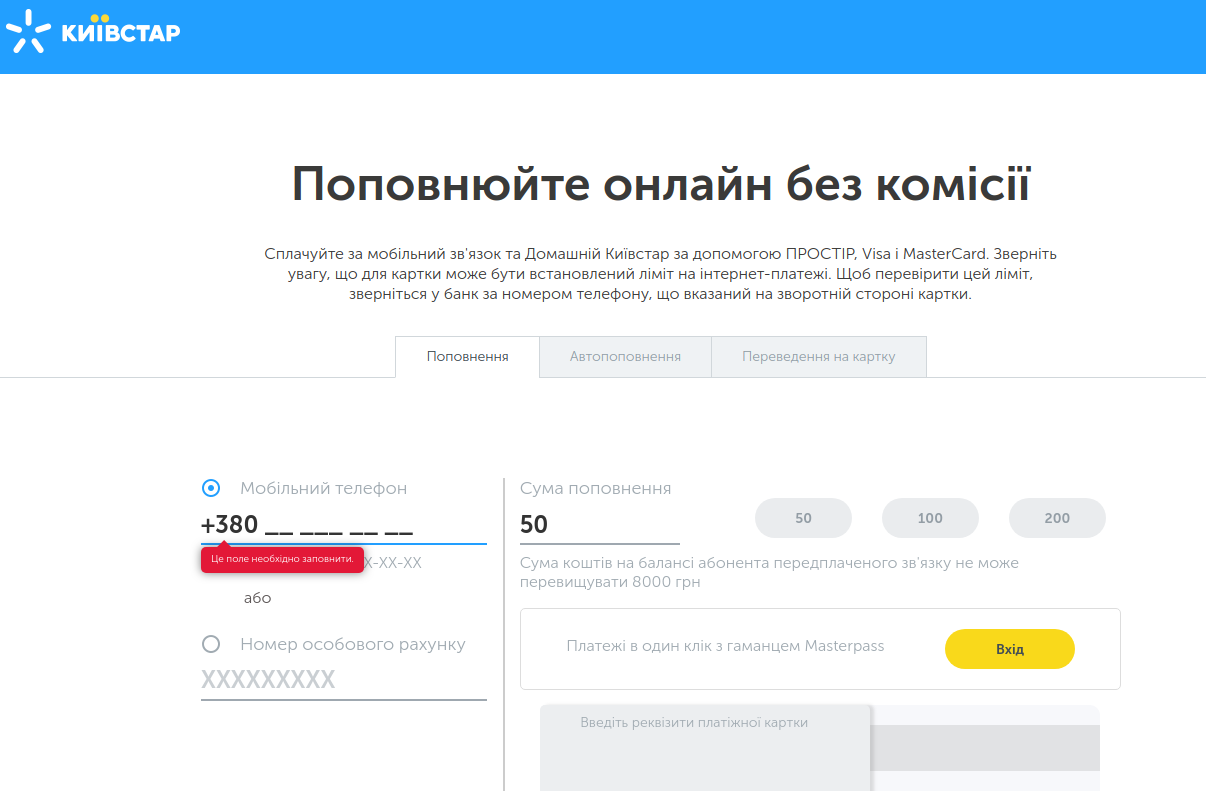
Task: Switch to the Поповнення tab
Action: 467,357
